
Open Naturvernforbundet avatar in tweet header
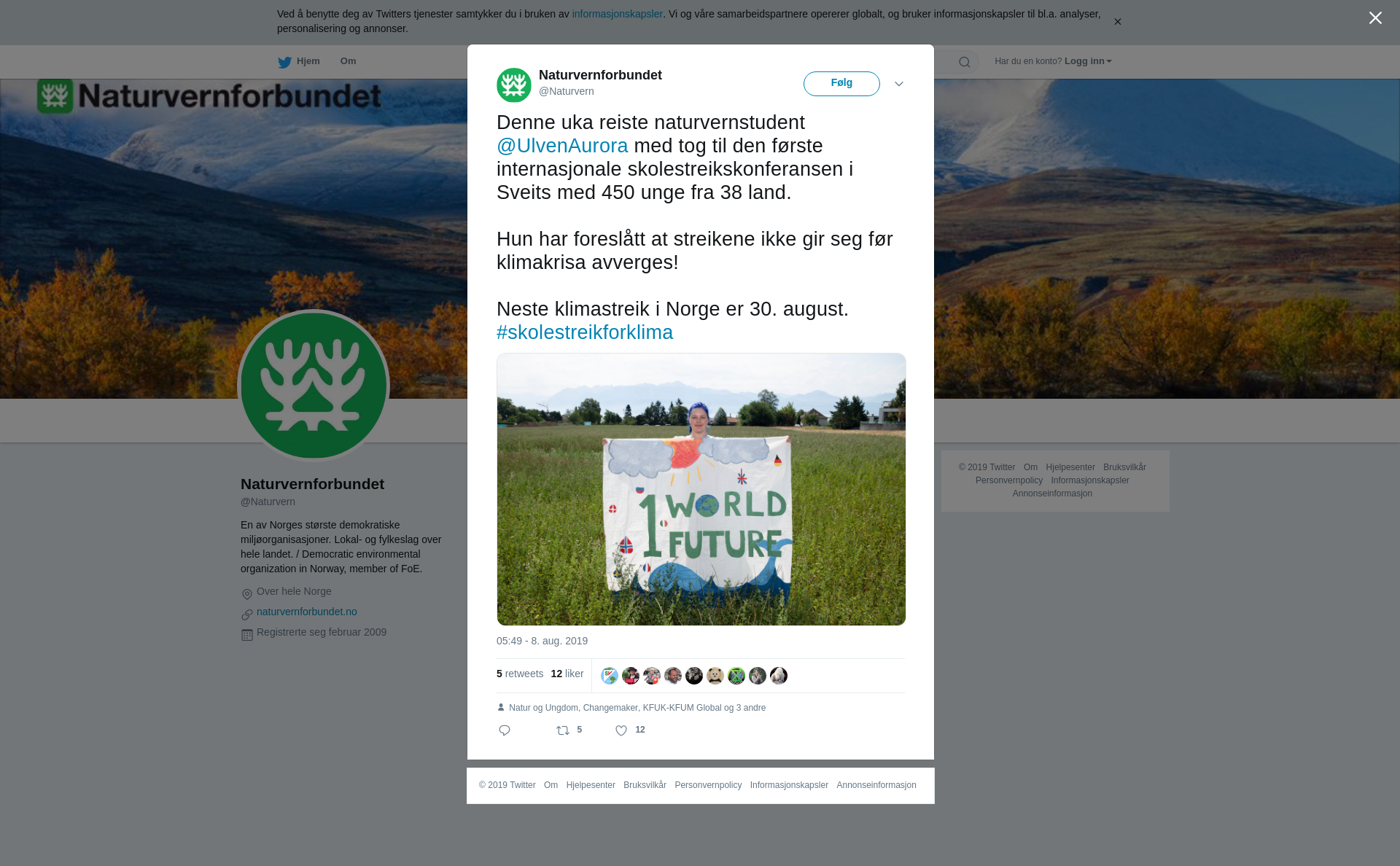pos(514,85)
